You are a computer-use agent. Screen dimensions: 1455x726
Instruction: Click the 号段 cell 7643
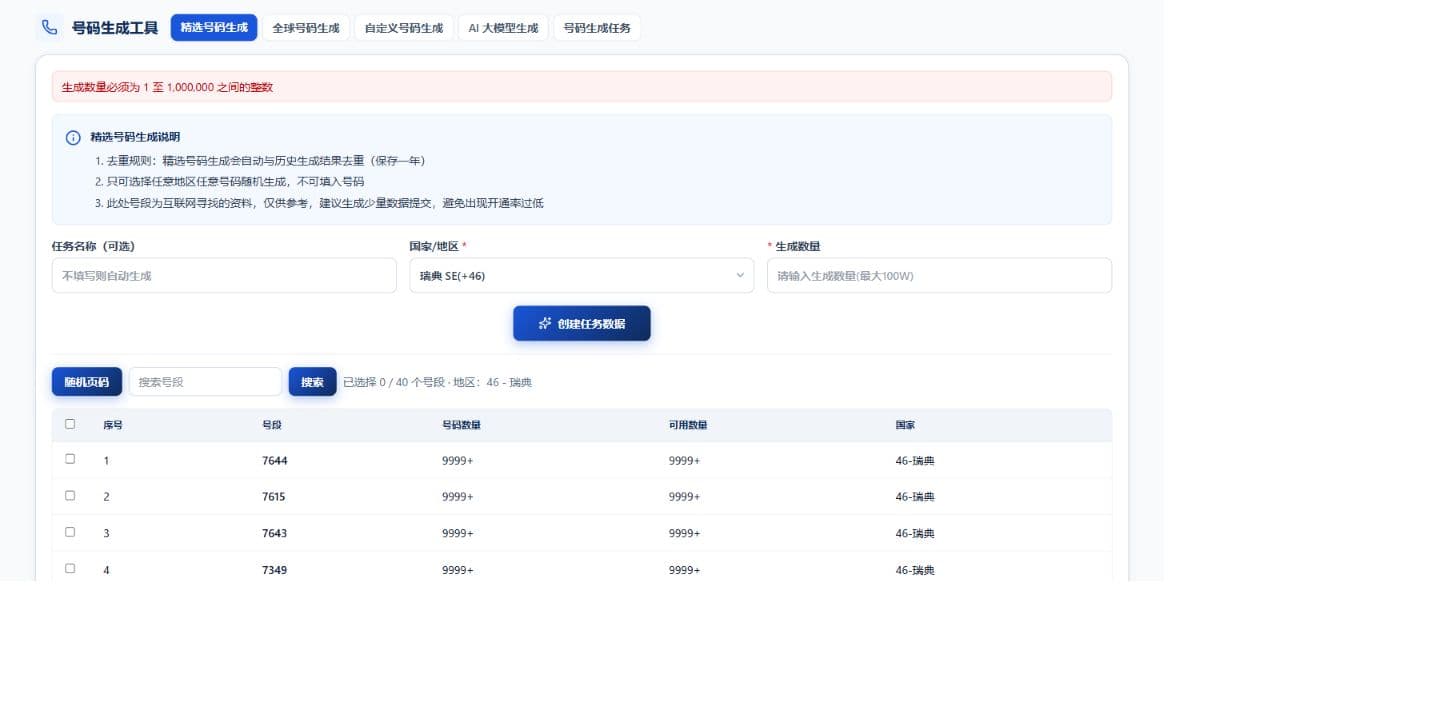275,533
